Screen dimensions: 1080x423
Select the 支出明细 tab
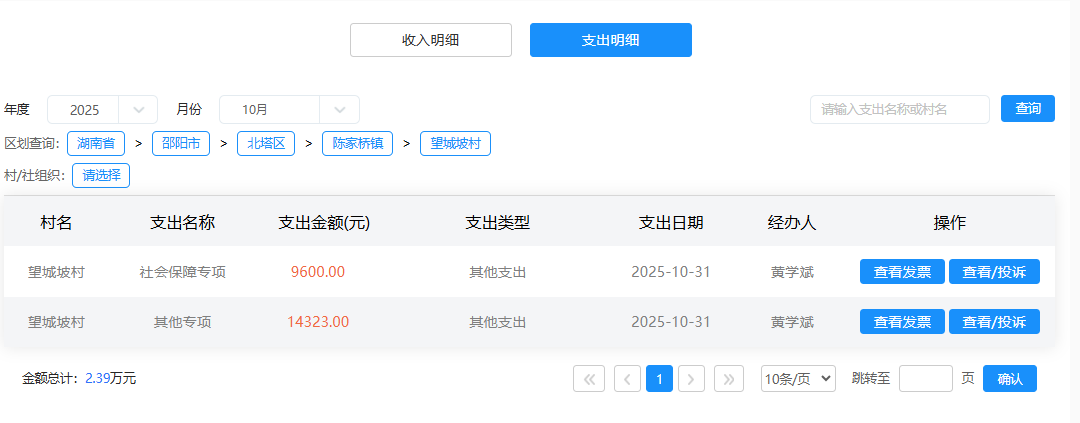tap(611, 40)
